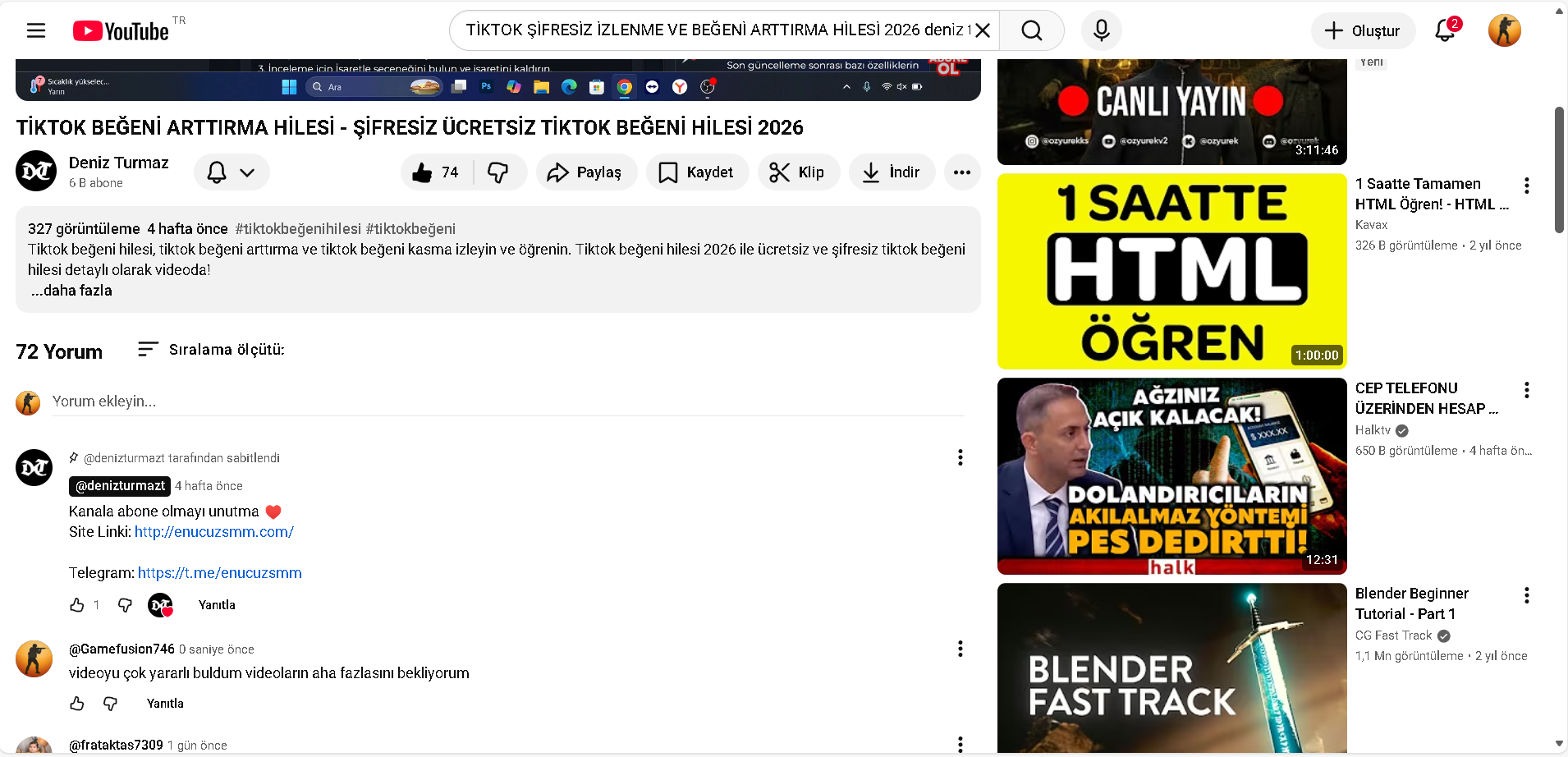This screenshot has width=1568, height=757.
Task: Open the #tiktokbeğeni hashtag
Action: (x=410, y=229)
